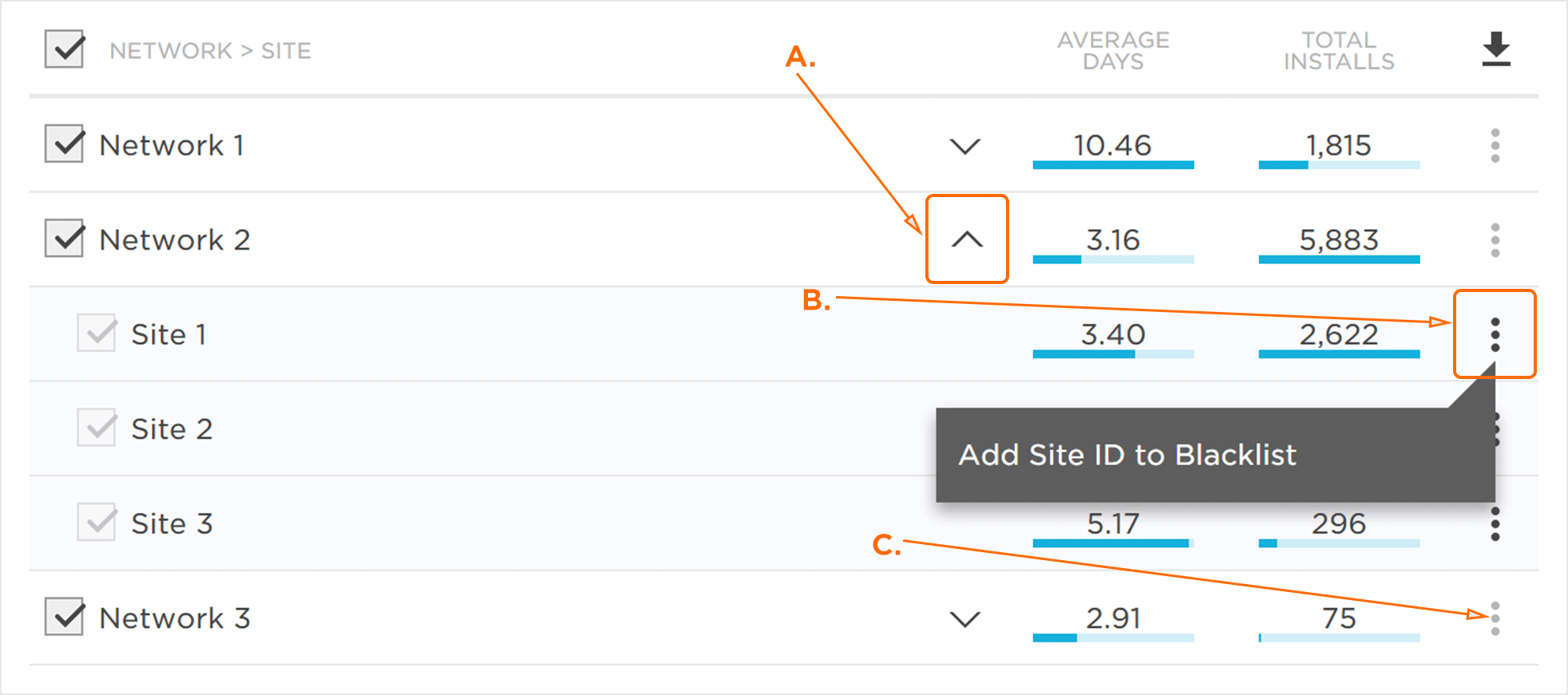This screenshot has height=695, width=1568.
Task: Uncheck the Network 3 checkbox
Action: [x=65, y=617]
